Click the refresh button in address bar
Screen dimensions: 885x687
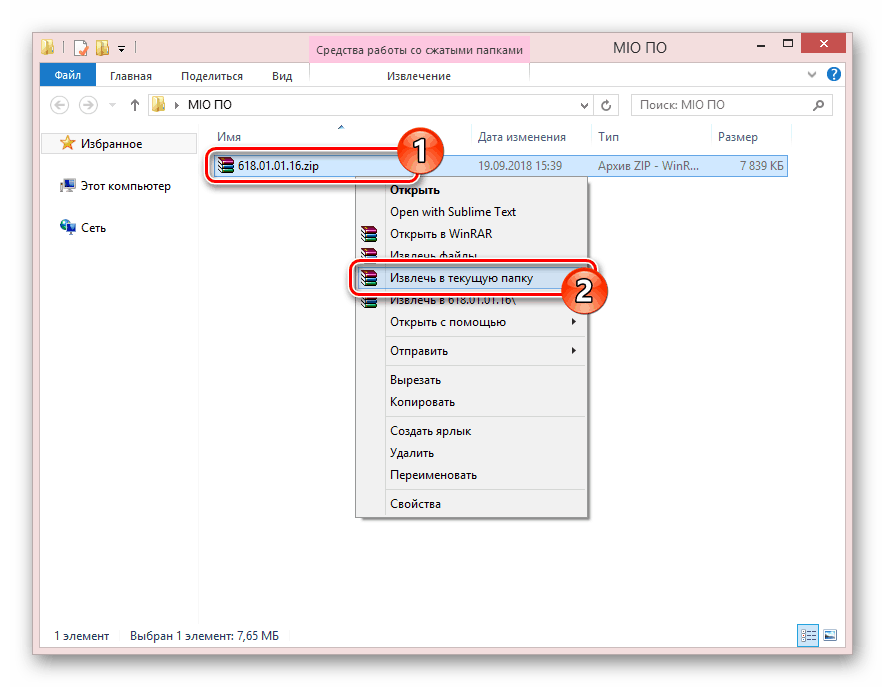(x=607, y=105)
